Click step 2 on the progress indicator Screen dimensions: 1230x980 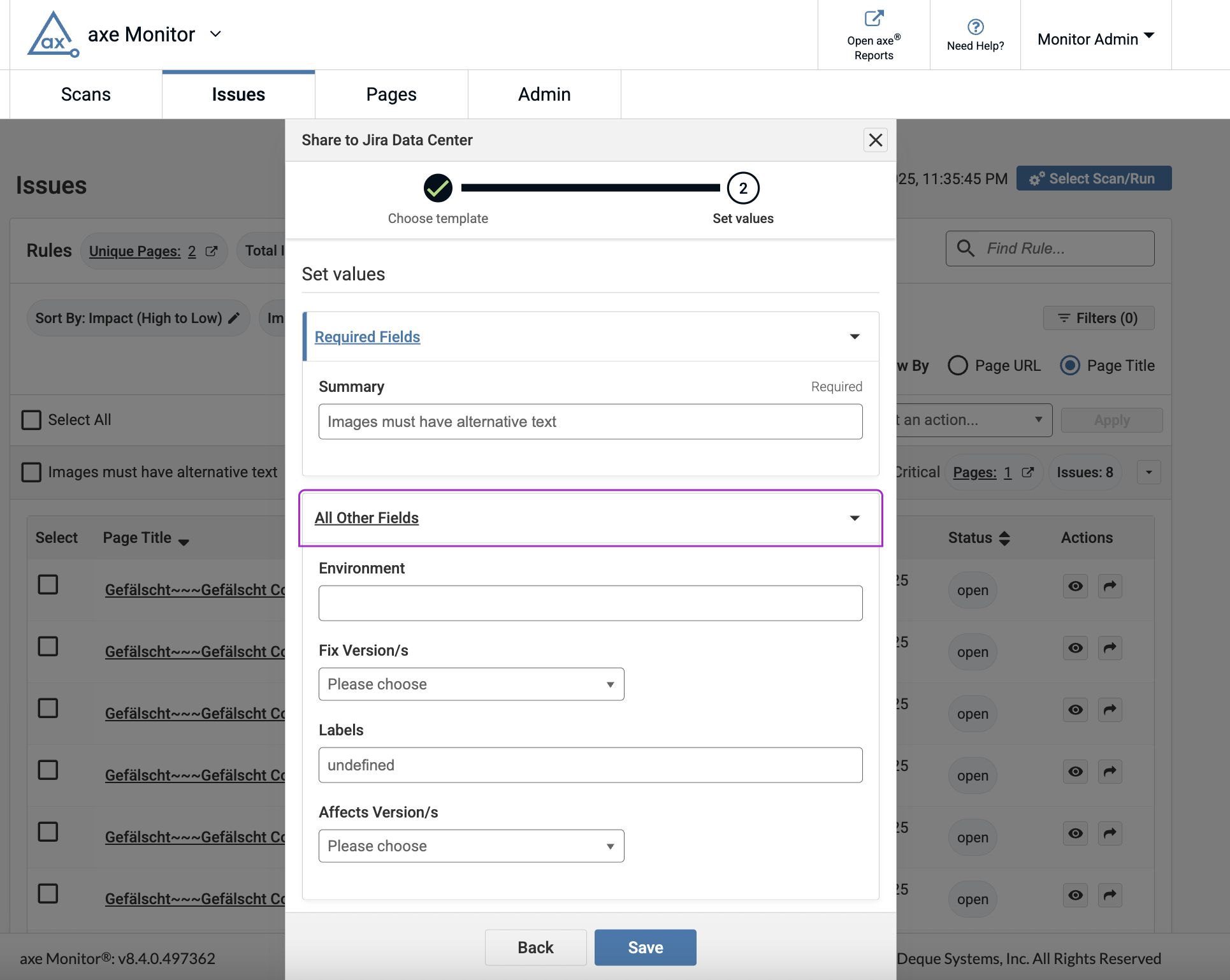coord(743,189)
